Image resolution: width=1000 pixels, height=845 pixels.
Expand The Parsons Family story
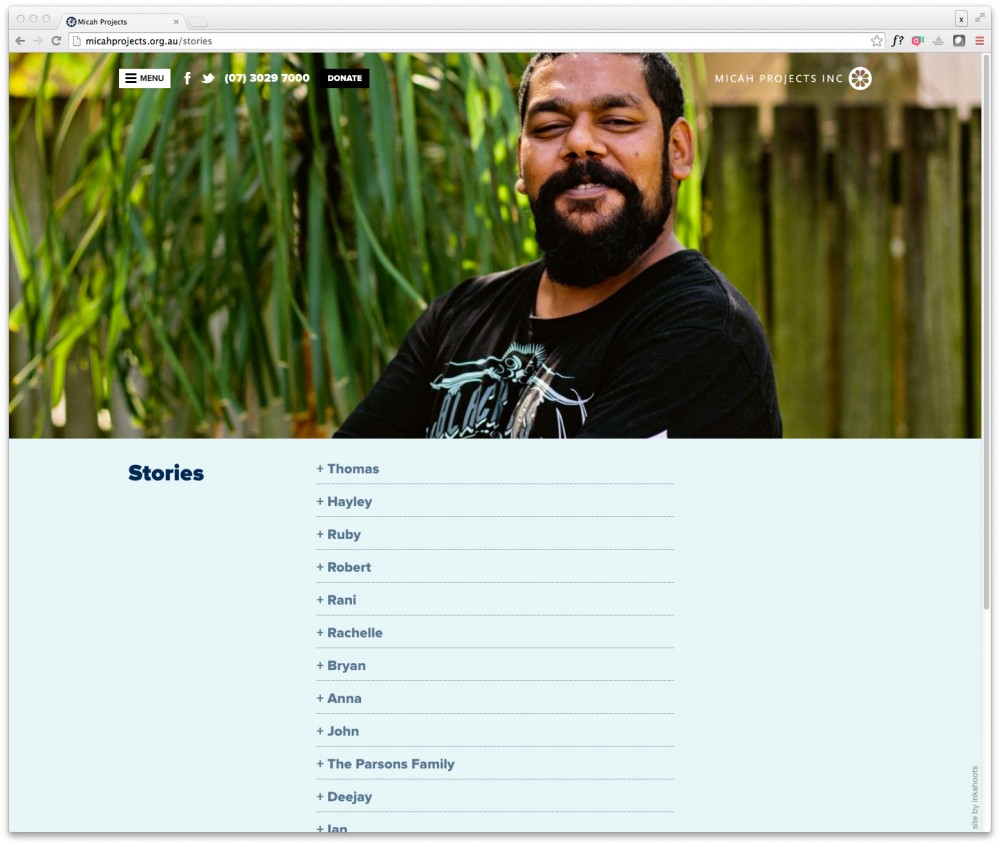(x=386, y=764)
